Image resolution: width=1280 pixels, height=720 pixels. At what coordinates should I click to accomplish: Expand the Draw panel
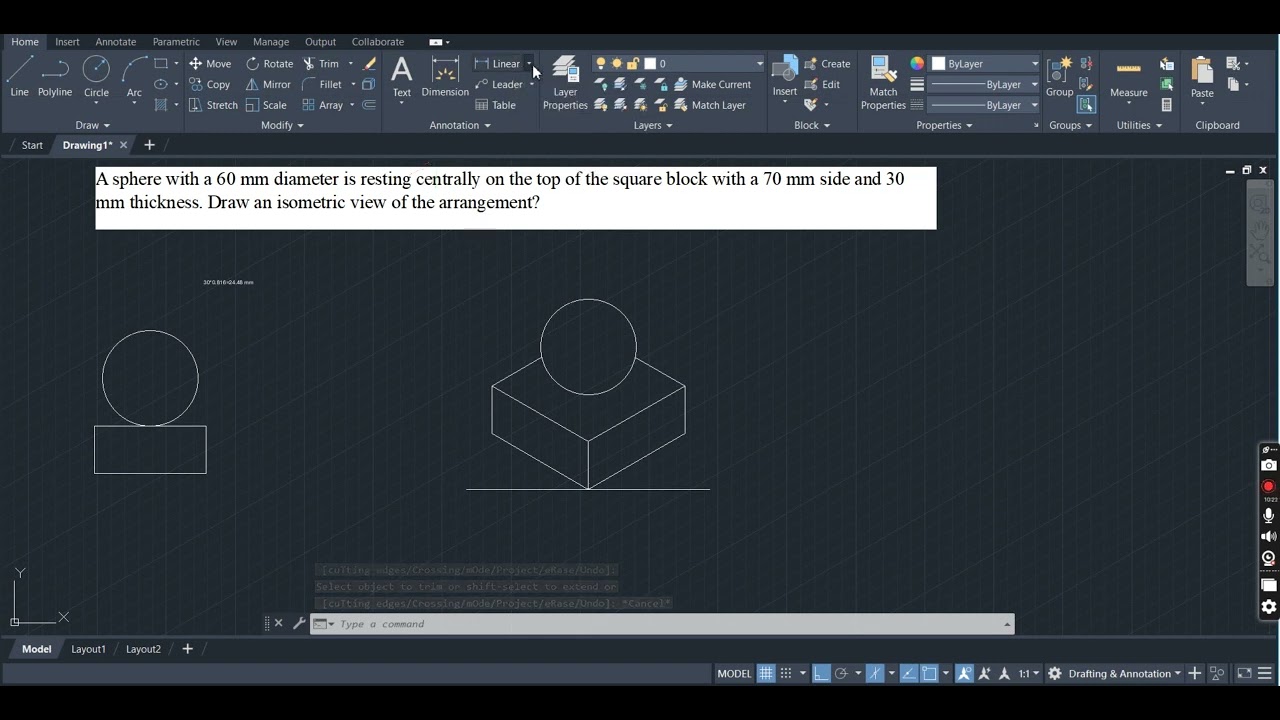93,125
